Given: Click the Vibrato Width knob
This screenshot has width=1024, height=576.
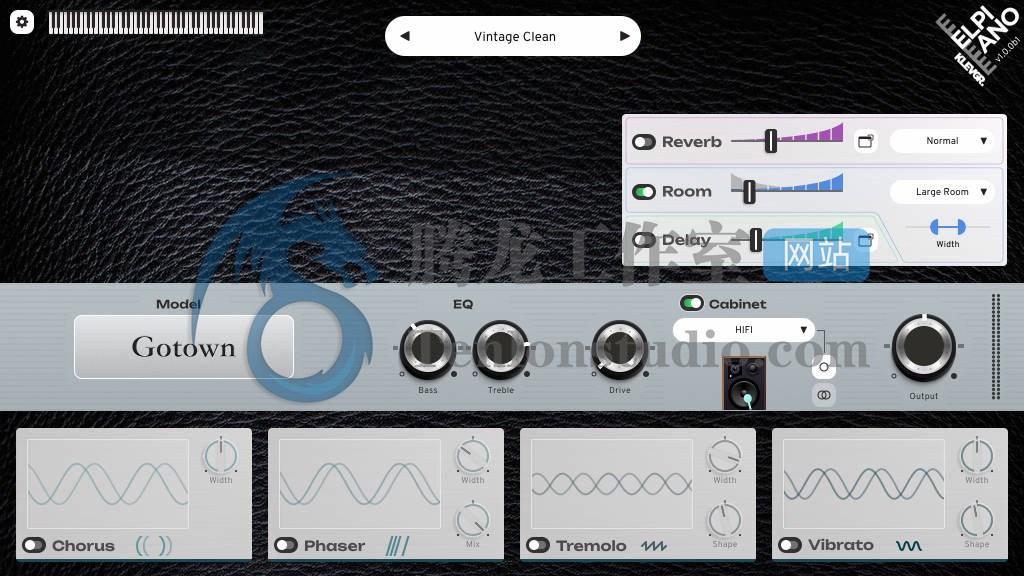Looking at the screenshot, I should pyautogui.click(x=977, y=455).
